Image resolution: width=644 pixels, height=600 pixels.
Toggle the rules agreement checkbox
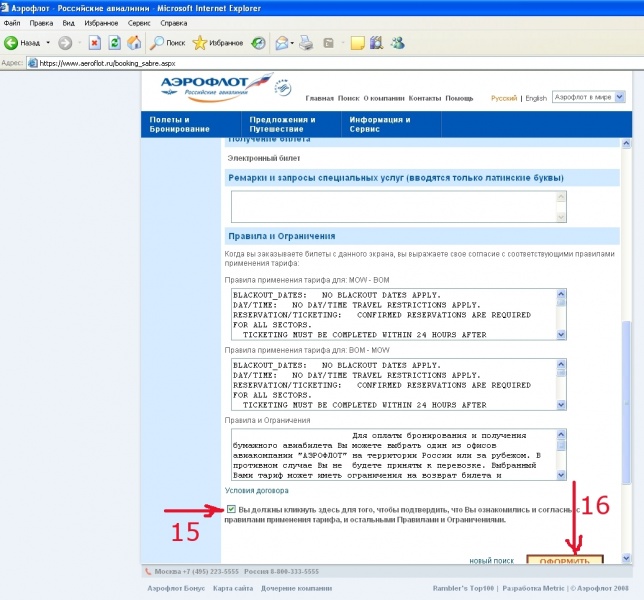click(x=231, y=510)
